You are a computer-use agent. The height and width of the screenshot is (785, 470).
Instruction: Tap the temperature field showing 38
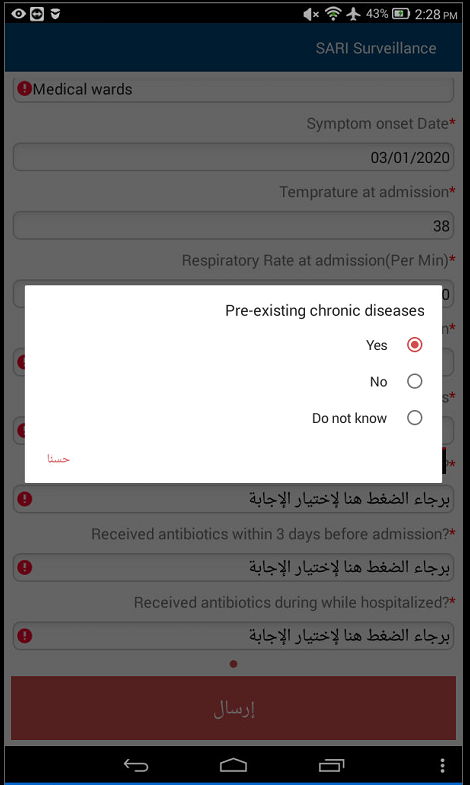point(233,226)
